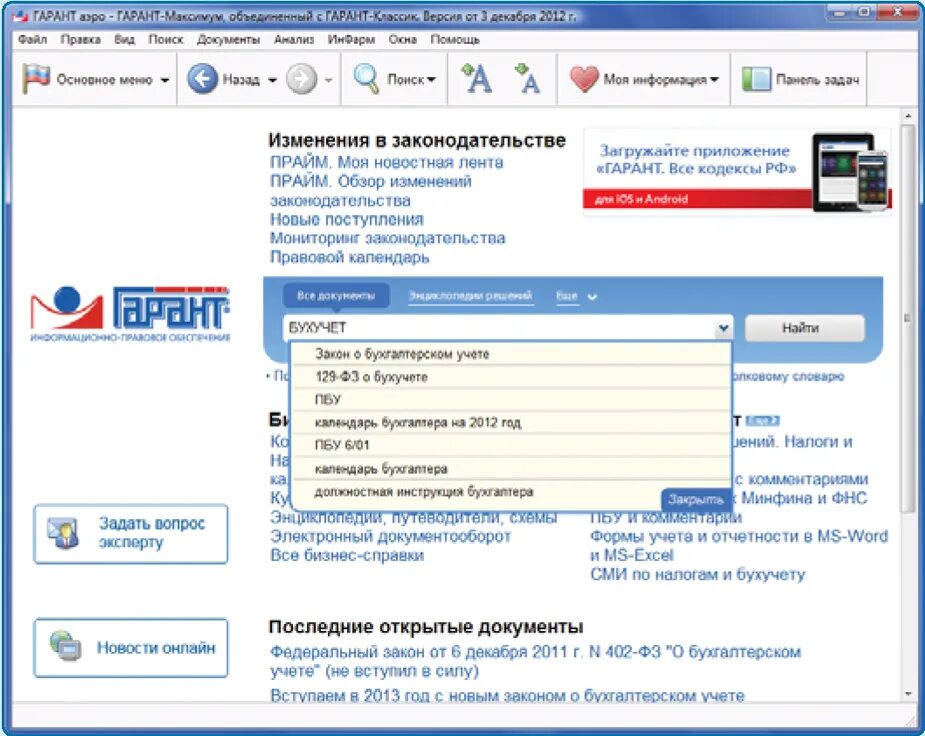Click the blue Back arrow icon

click(202, 78)
